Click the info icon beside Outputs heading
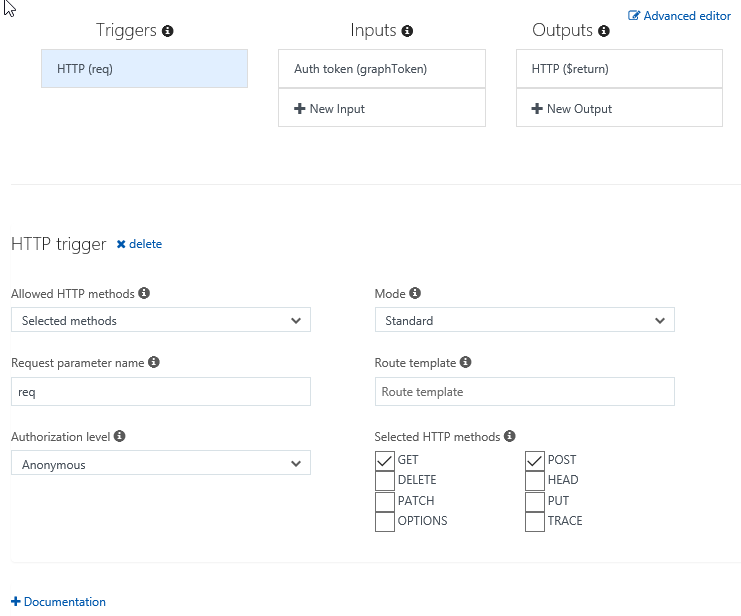 (x=604, y=31)
